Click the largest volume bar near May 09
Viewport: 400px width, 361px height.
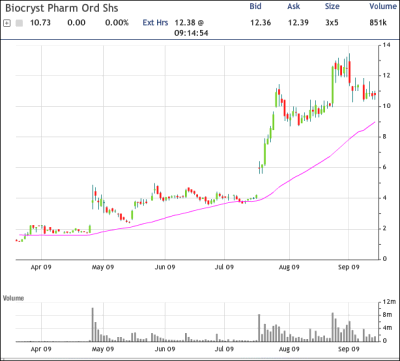pyautogui.click(x=93, y=325)
